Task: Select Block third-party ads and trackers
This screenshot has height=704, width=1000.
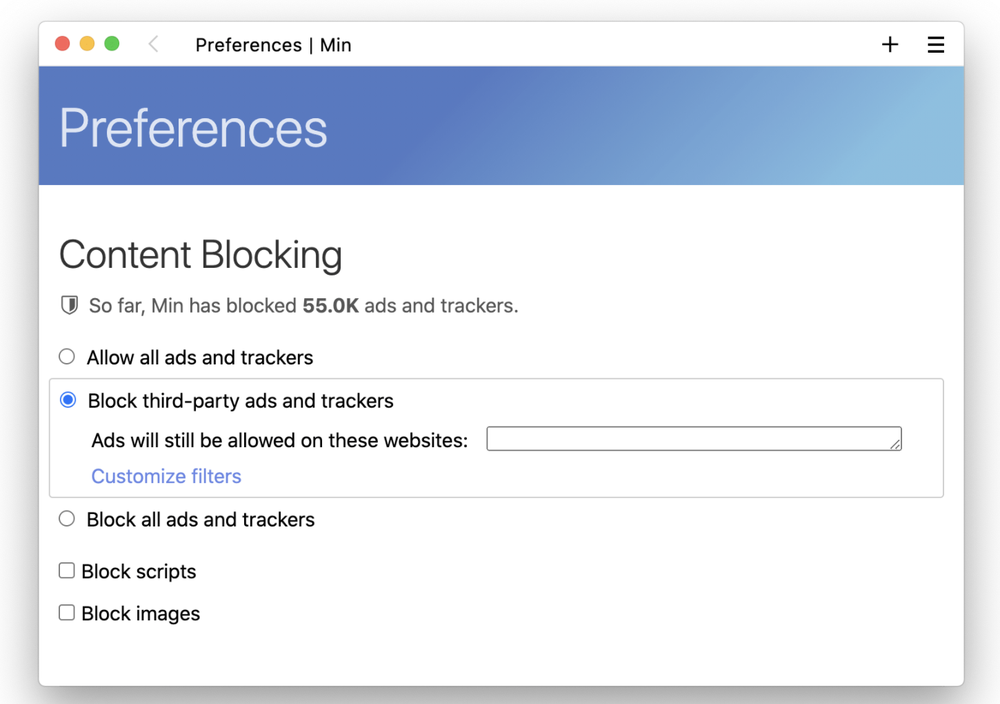Action: pos(68,400)
